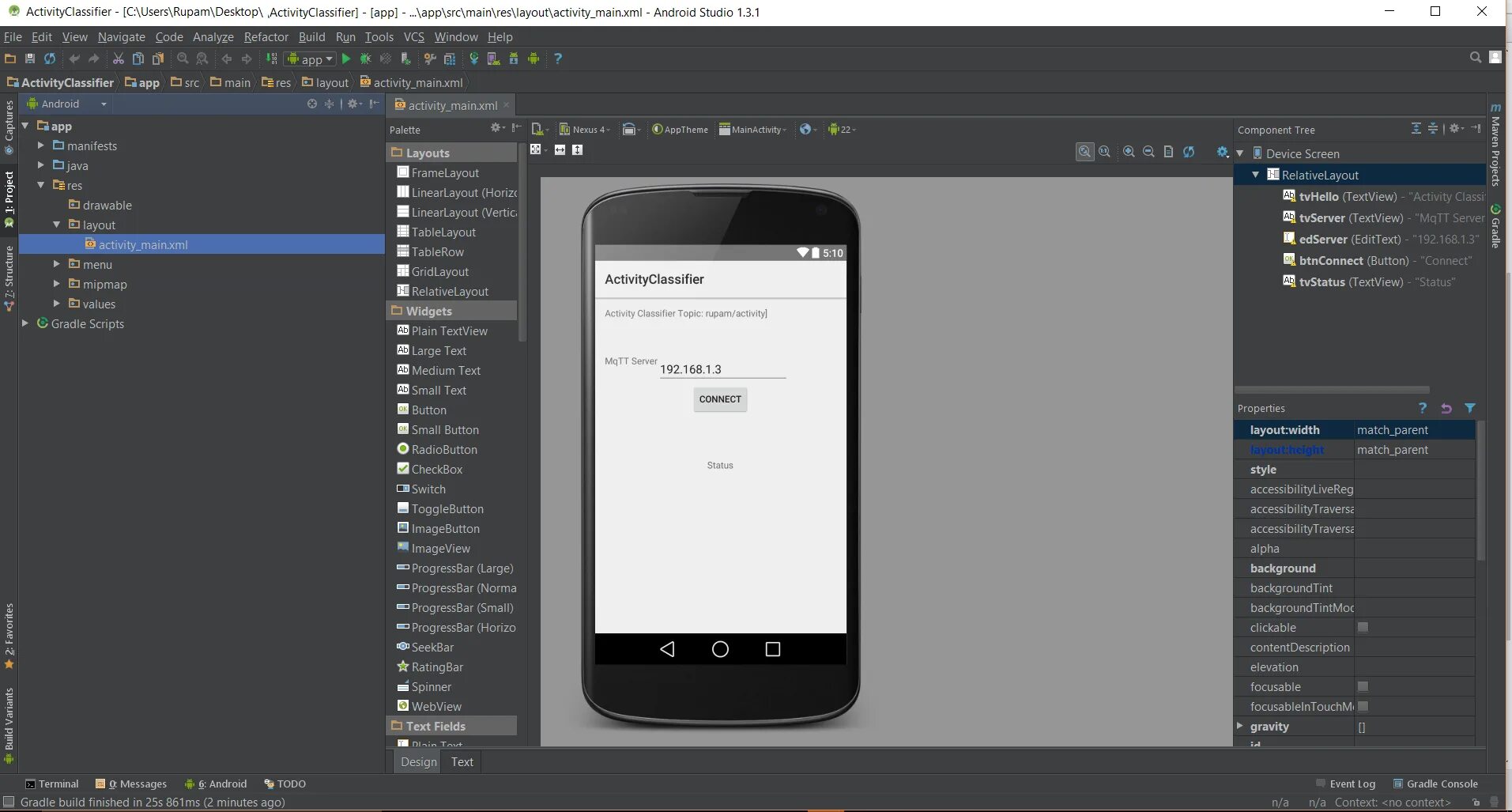Expand the Gradle Scripts node
The width and height of the screenshot is (1512, 812).
click(x=25, y=323)
